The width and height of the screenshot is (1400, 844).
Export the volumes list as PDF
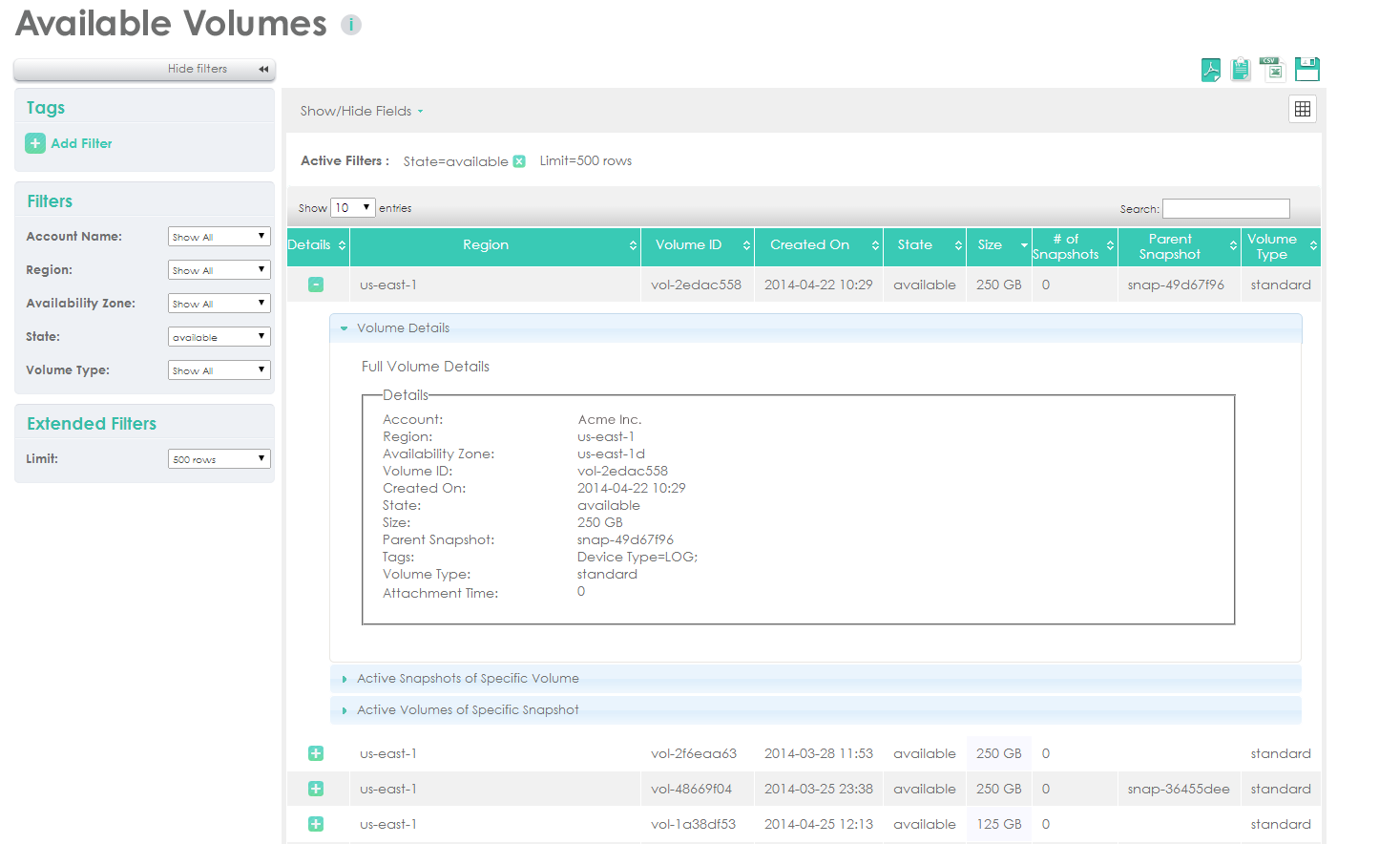[x=1210, y=70]
